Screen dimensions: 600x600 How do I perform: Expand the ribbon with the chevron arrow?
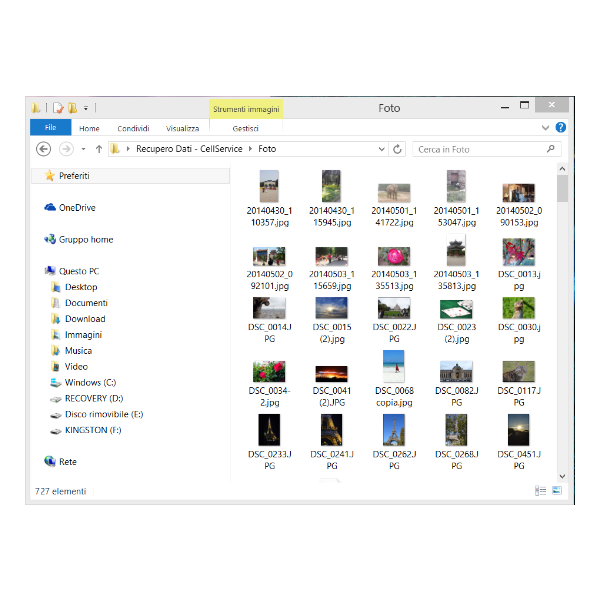pos(545,128)
